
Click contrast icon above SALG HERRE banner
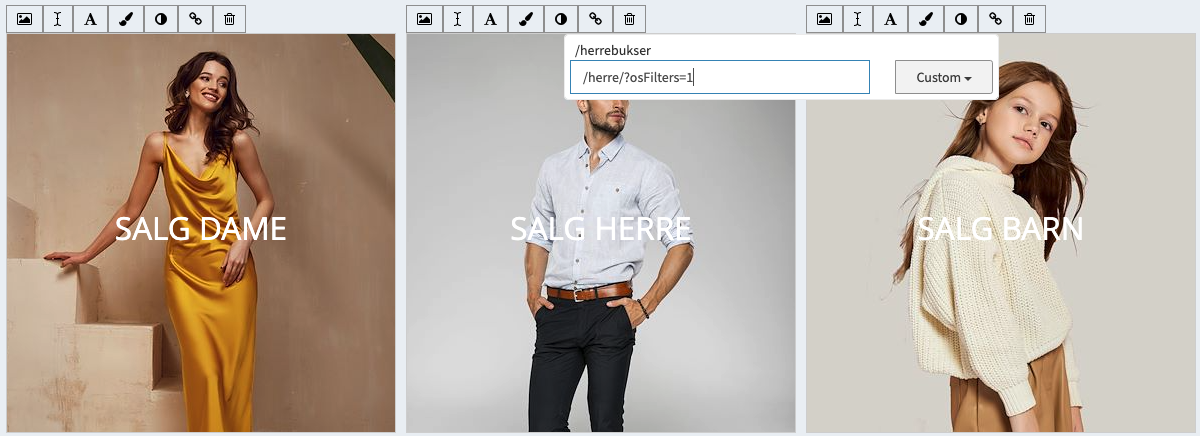click(561, 19)
